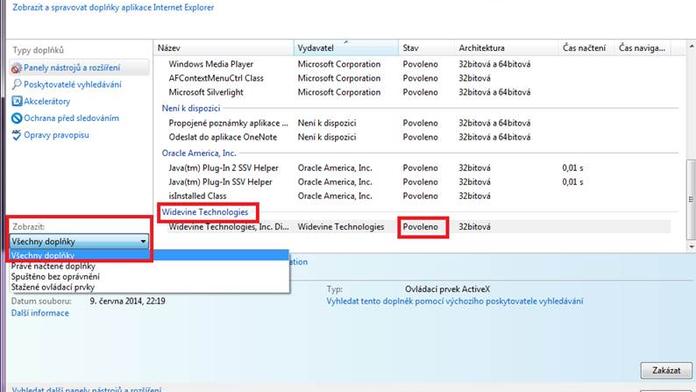Open Vyhledat tento doplněk pomocí výchozího poskytovatele link
This screenshot has width=696, height=392.
[x=455, y=301]
